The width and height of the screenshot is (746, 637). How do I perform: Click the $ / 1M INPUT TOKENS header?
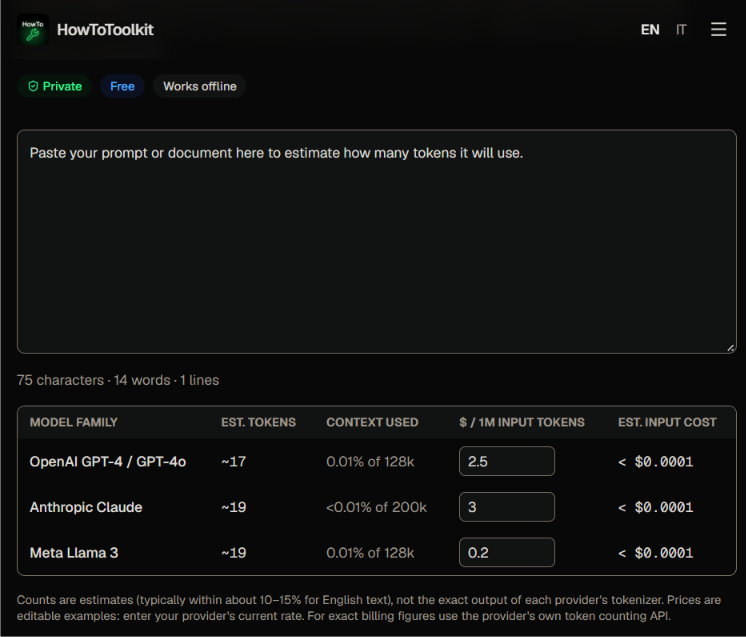522,422
